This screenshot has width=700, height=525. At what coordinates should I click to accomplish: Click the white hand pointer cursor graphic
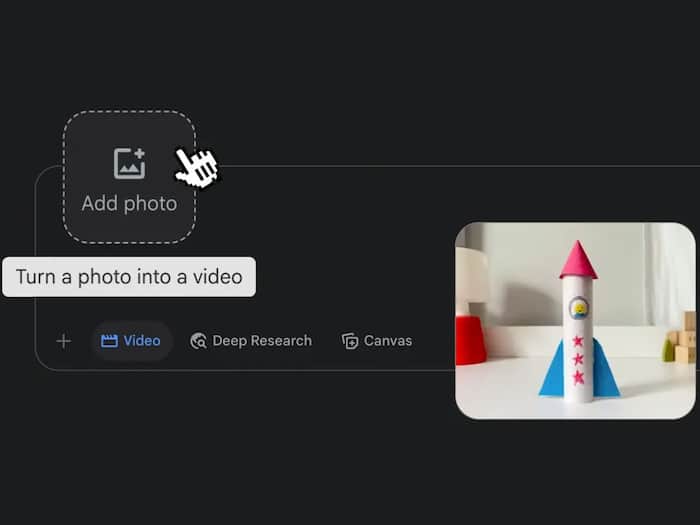(196, 167)
